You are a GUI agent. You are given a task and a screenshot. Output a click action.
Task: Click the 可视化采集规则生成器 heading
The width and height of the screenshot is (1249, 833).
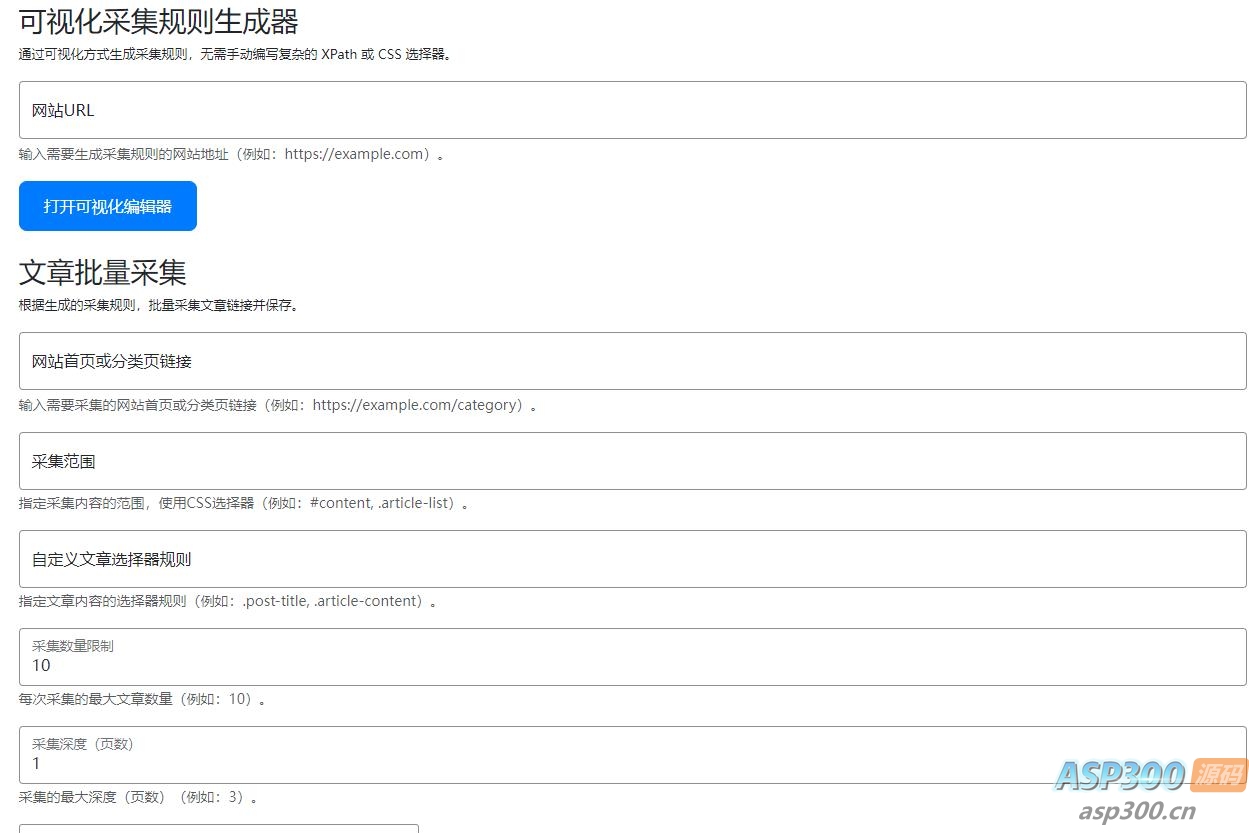(159, 21)
